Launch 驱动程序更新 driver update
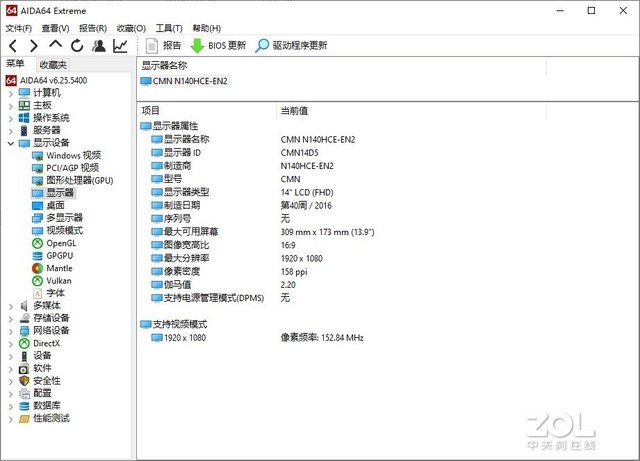Image resolution: width=640 pixels, height=461 pixels. click(291, 45)
